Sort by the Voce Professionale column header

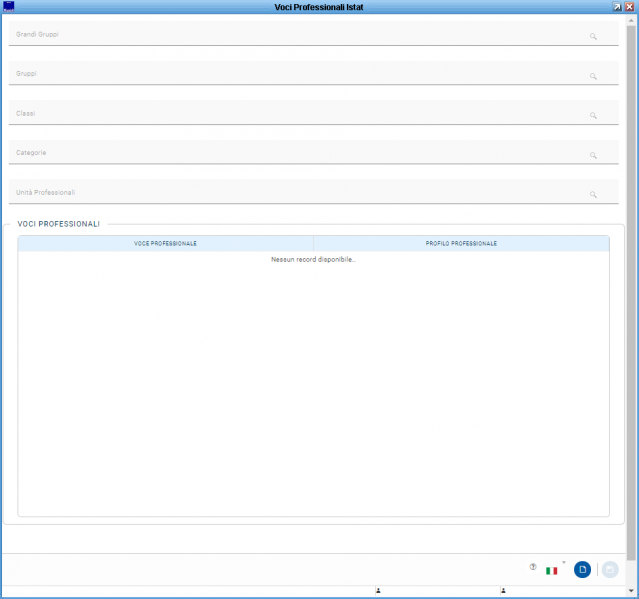[165, 243]
